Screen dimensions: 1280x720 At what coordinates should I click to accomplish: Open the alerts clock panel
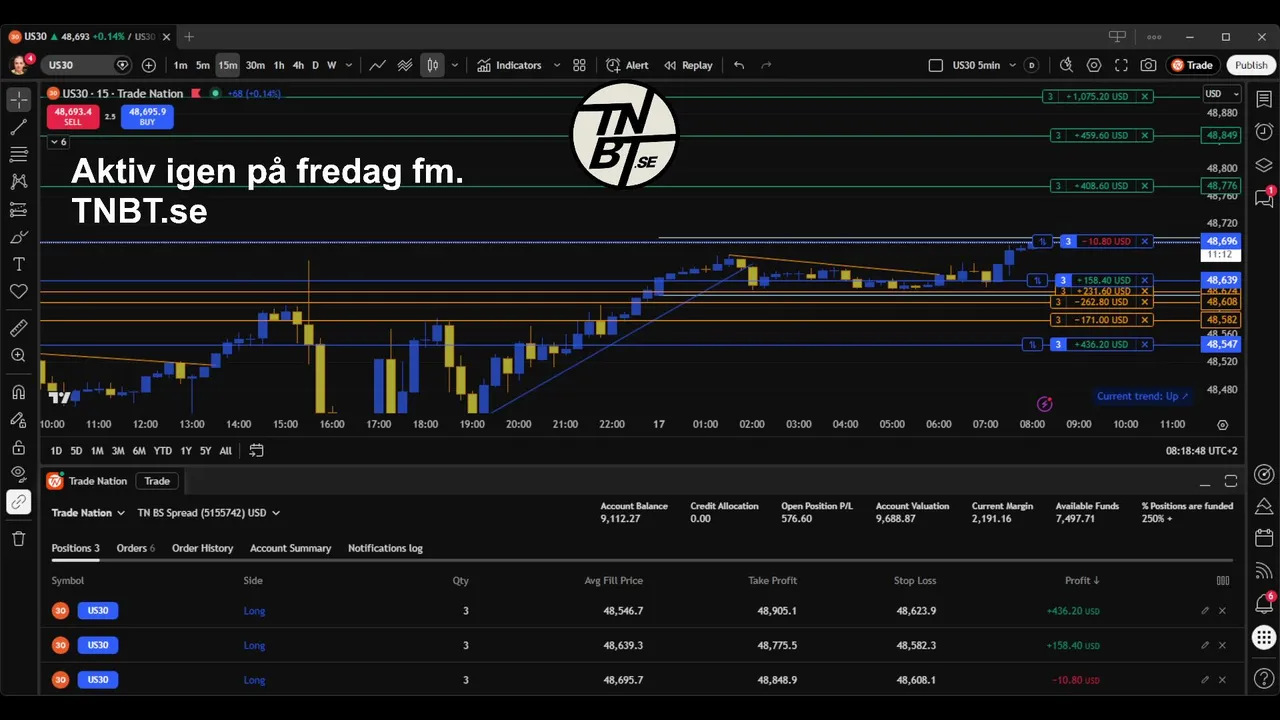coord(1264,131)
